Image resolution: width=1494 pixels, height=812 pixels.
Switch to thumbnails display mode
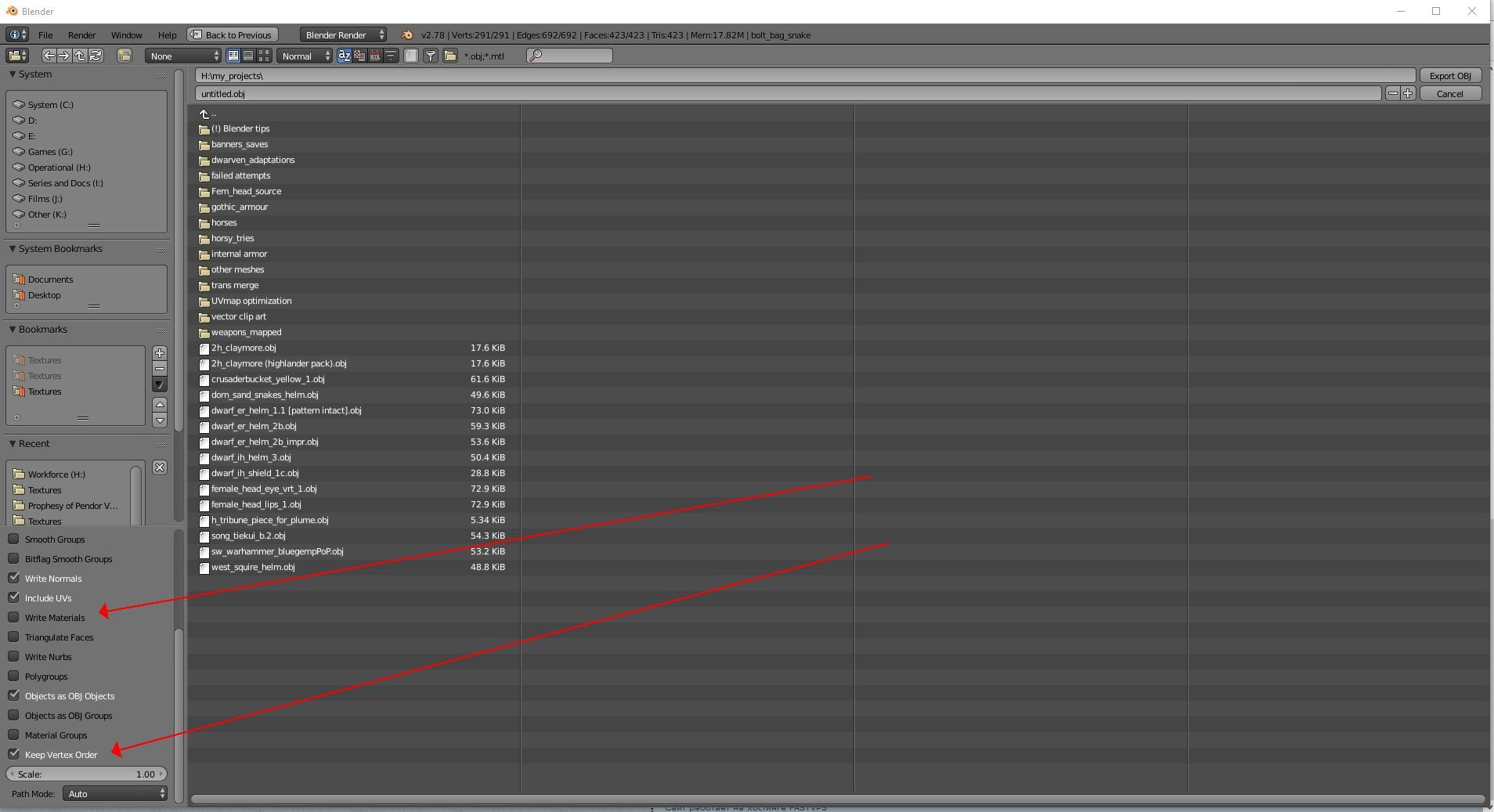(264, 56)
